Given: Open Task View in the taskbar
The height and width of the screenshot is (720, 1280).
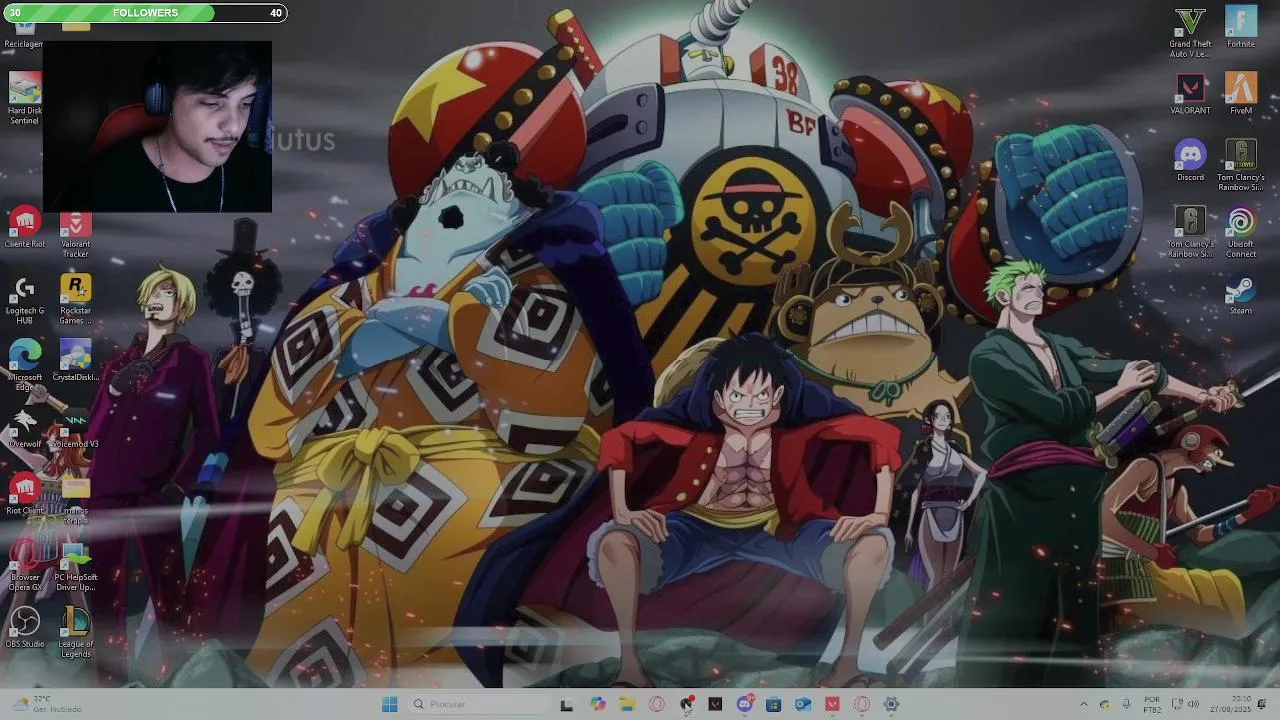Looking at the screenshot, I should 567,704.
